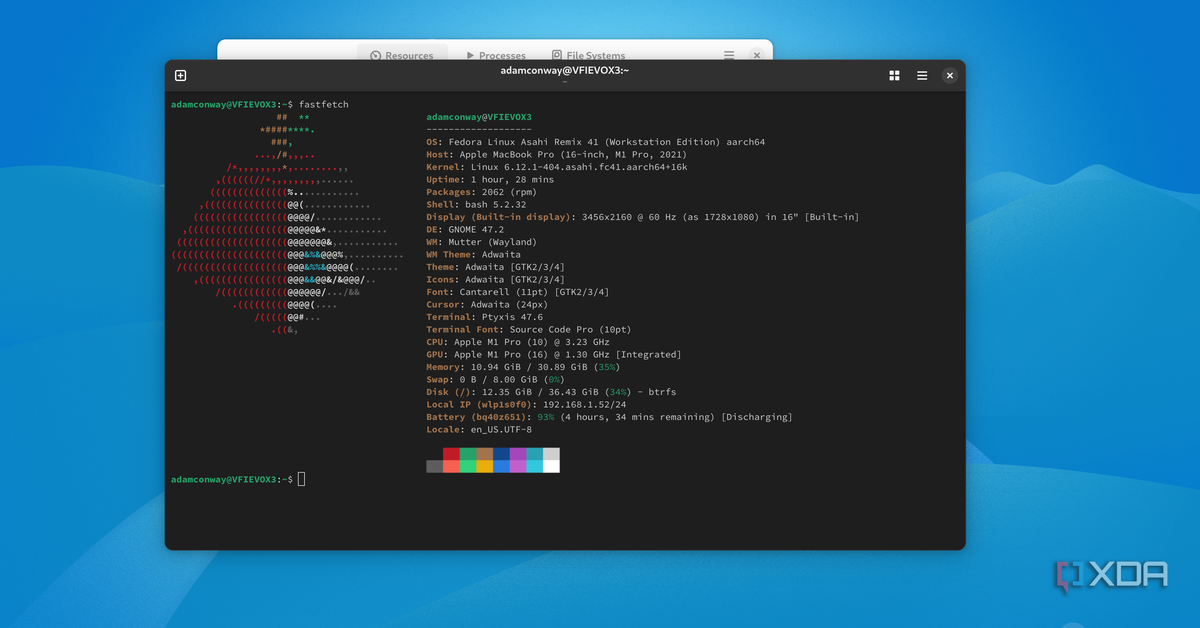1200x628 pixels.
Task: Show tab overview grid in terminal header
Action: 894,75
